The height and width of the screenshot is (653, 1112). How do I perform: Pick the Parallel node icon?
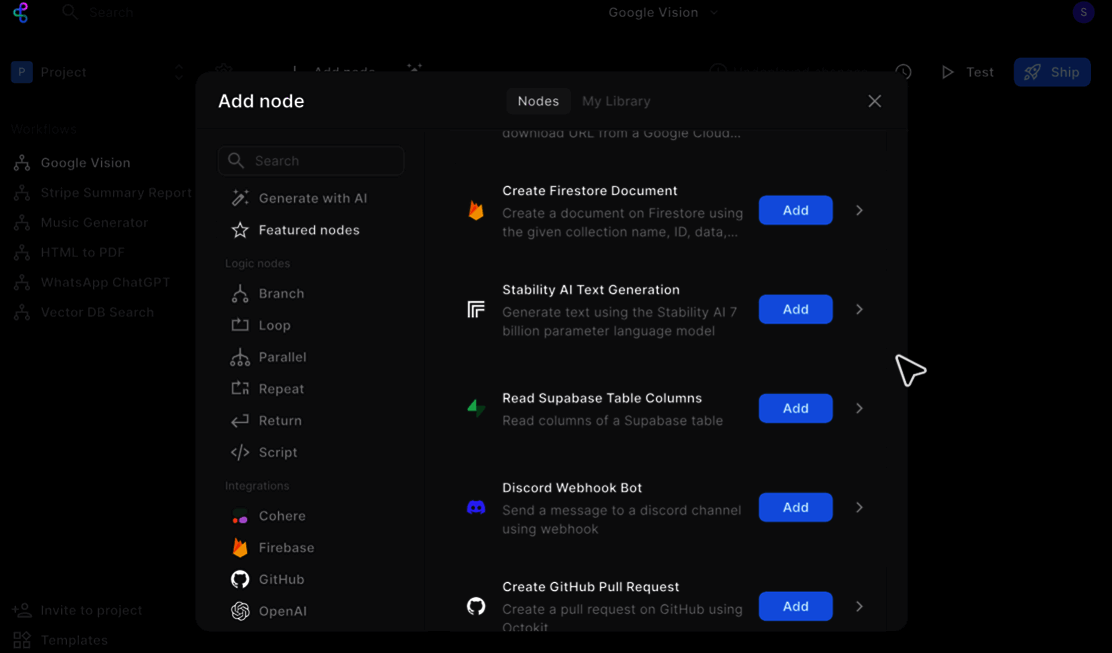coord(240,357)
